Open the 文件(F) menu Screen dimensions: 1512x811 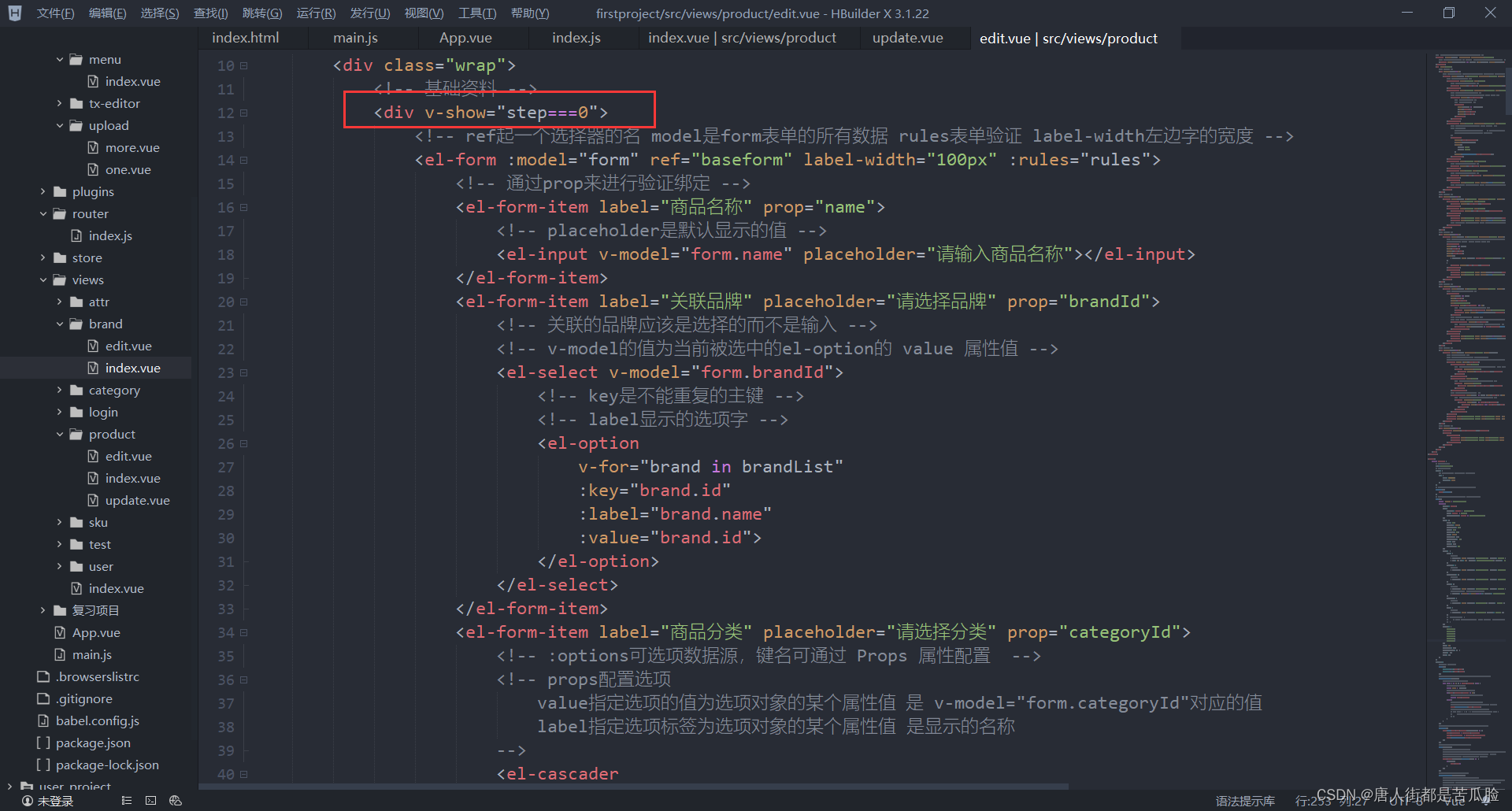pos(55,13)
